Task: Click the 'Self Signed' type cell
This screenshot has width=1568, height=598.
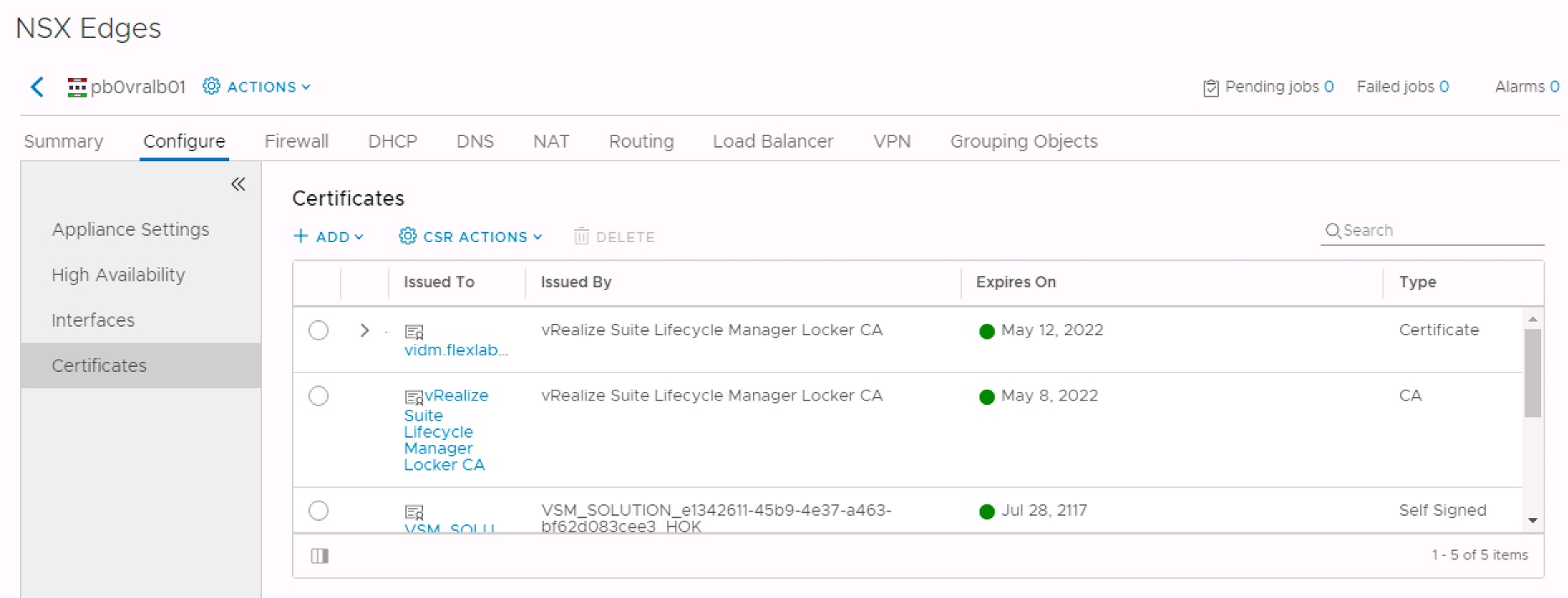Action: 1442,510
